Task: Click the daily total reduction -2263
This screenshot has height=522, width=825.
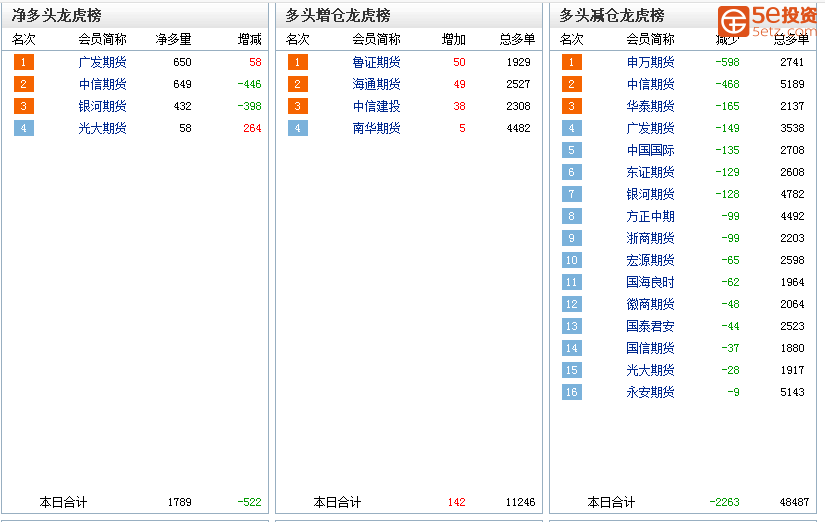Action: [x=725, y=503]
